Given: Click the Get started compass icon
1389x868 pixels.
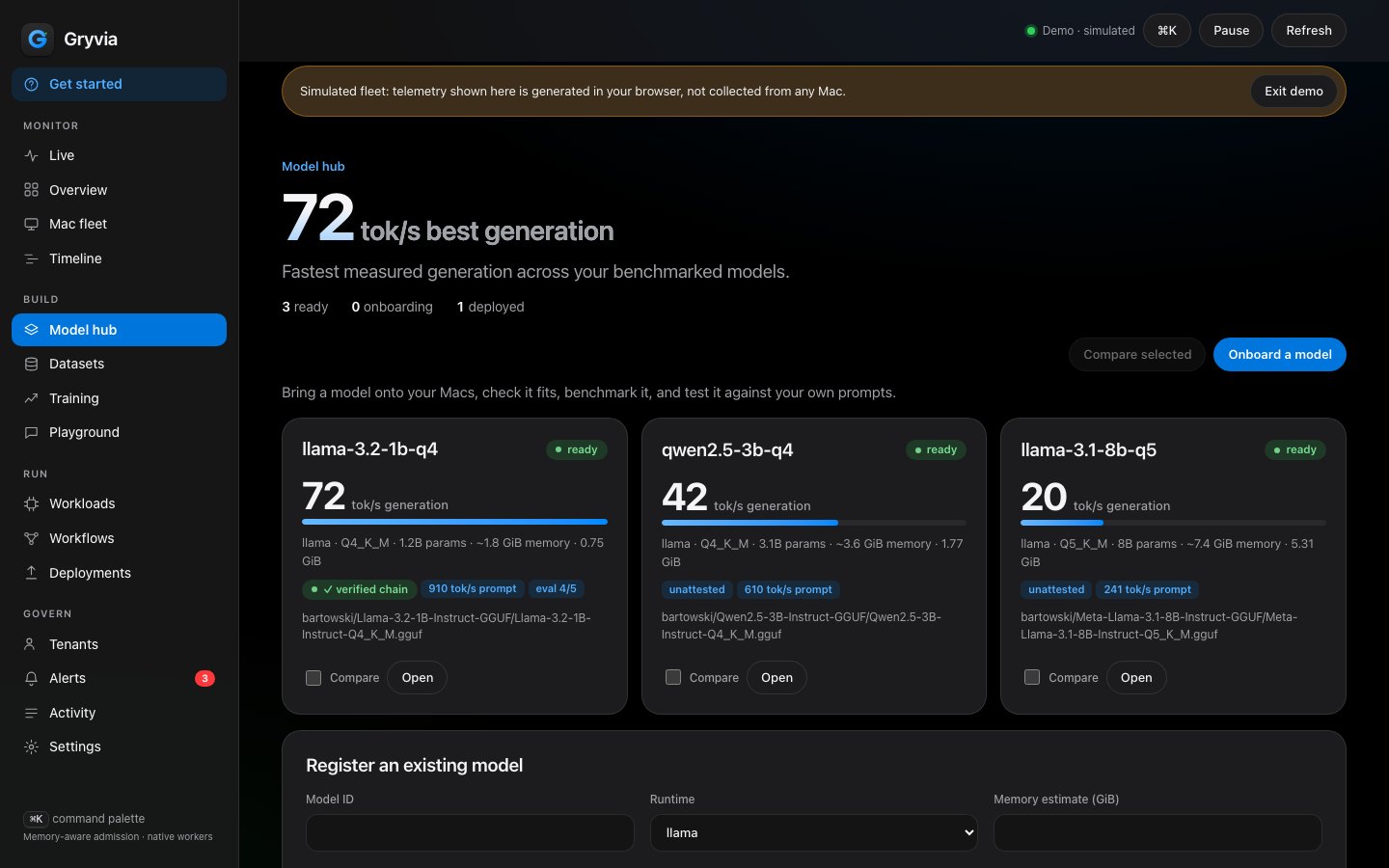Looking at the screenshot, I should 32,84.
